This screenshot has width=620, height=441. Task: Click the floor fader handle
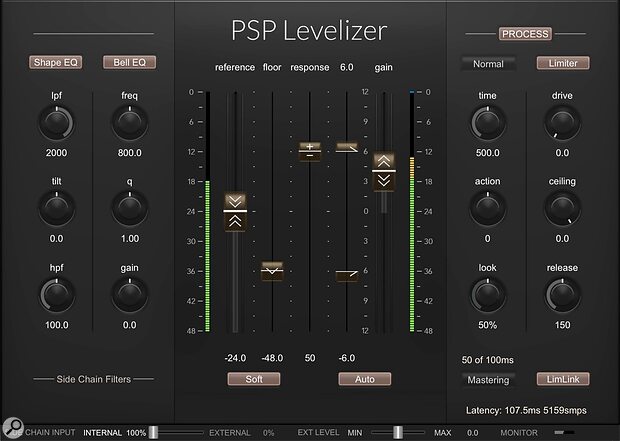tap(272, 271)
